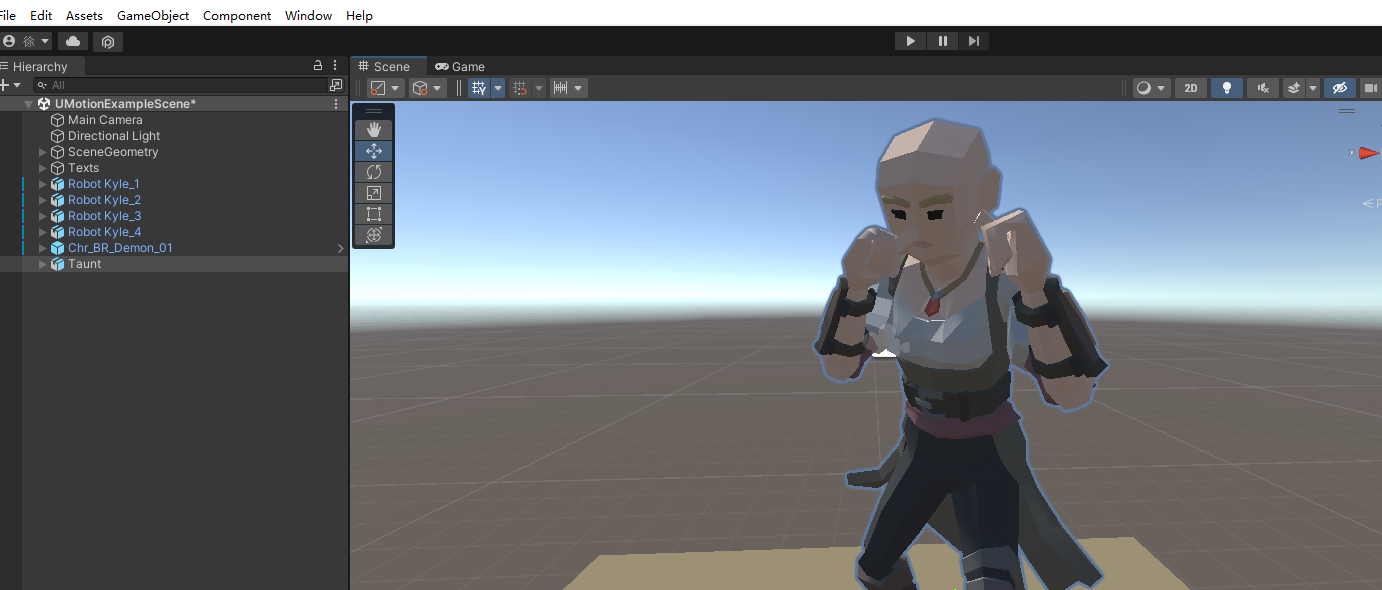The width and height of the screenshot is (1382, 590).
Task: Select the Move tool
Action: tap(374, 151)
